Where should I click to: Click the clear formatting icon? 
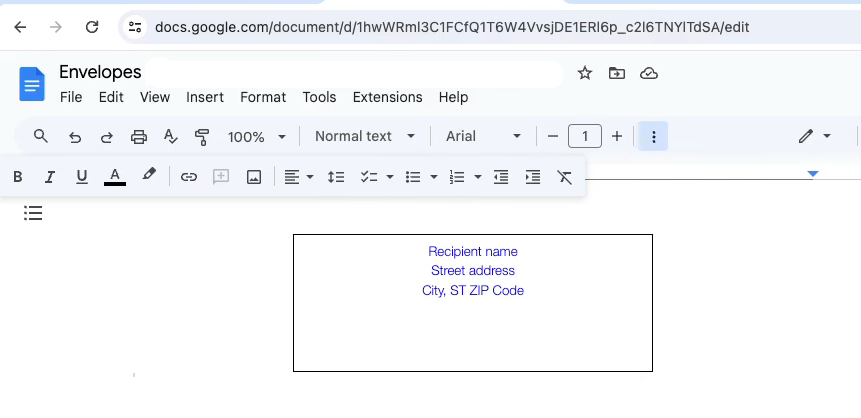tap(565, 177)
